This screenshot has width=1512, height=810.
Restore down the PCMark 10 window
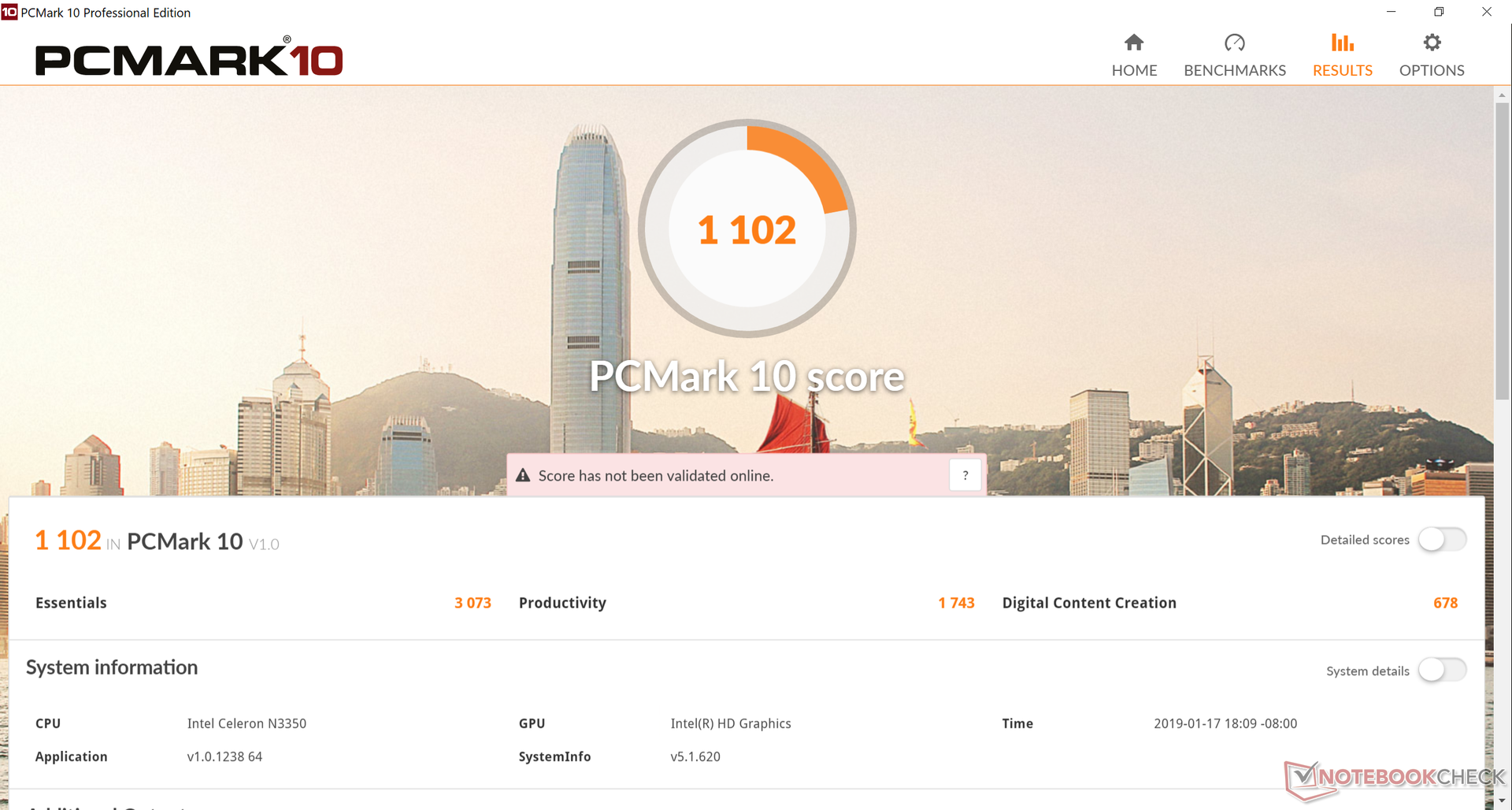[x=1439, y=12]
